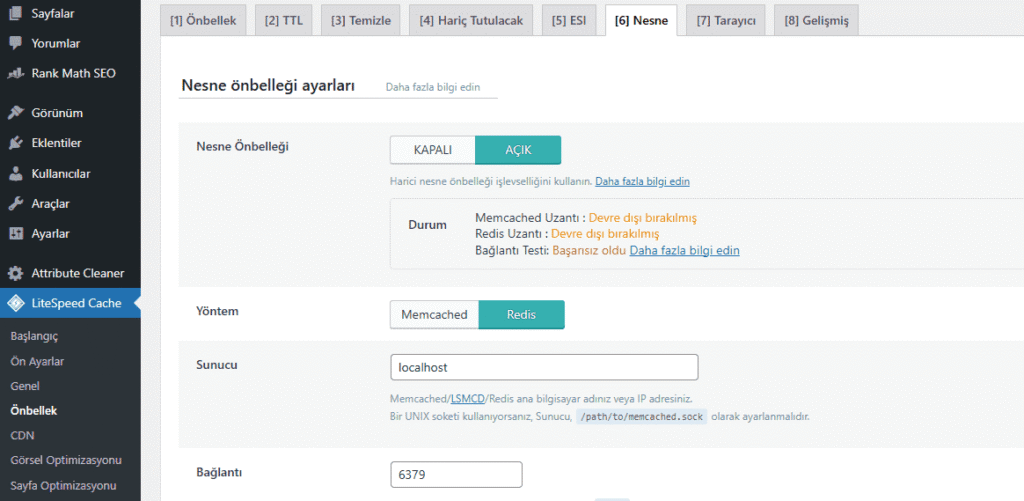Enable object cache with AÇIK
Viewport: 1024px width, 501px height.
pyautogui.click(x=517, y=150)
